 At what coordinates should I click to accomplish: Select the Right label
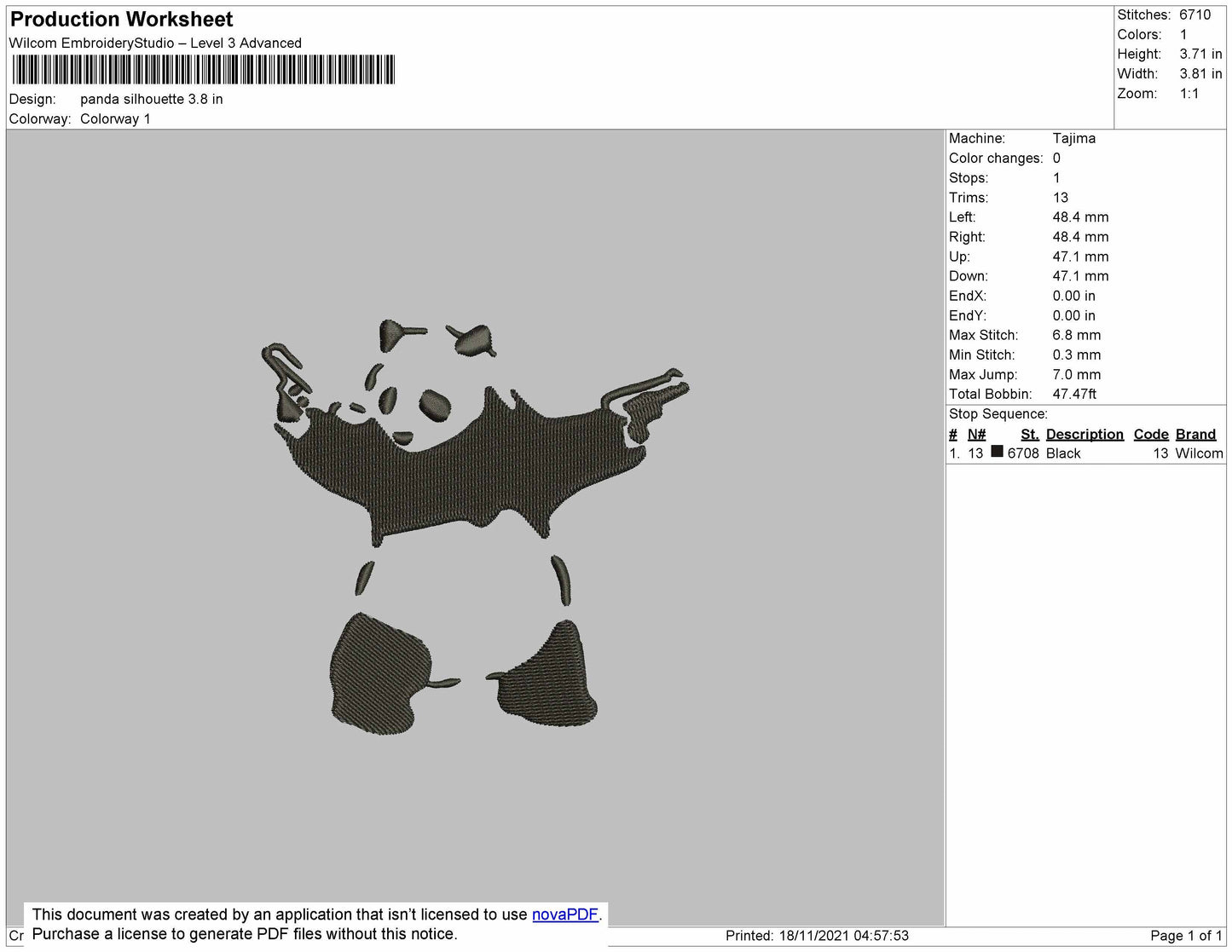click(x=967, y=236)
